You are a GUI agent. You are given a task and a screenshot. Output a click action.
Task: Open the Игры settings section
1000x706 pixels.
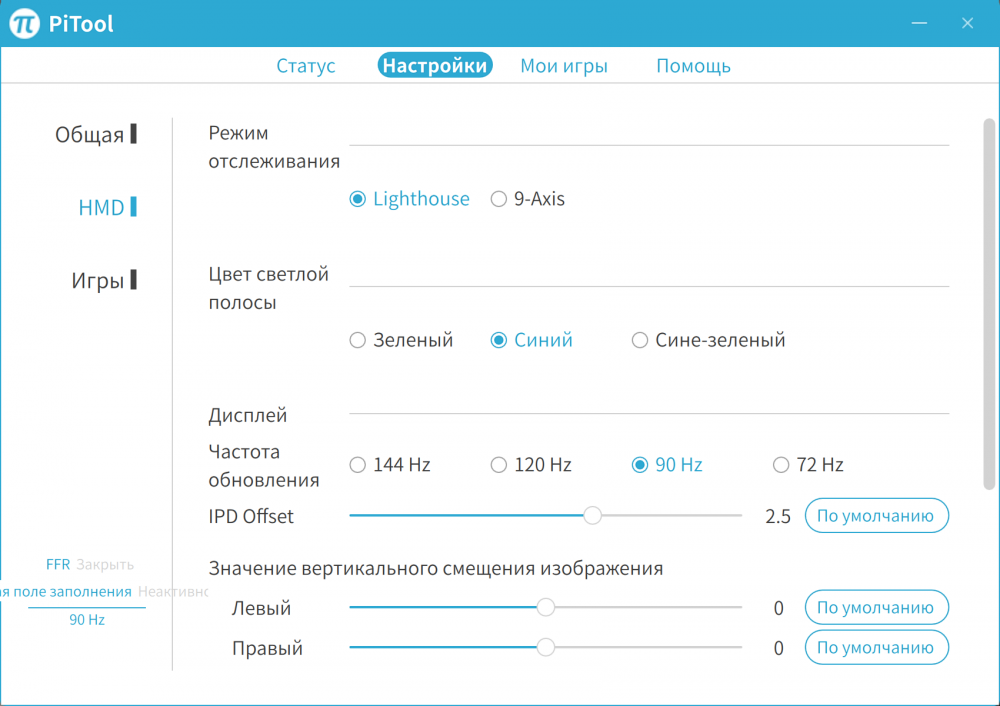pos(103,280)
